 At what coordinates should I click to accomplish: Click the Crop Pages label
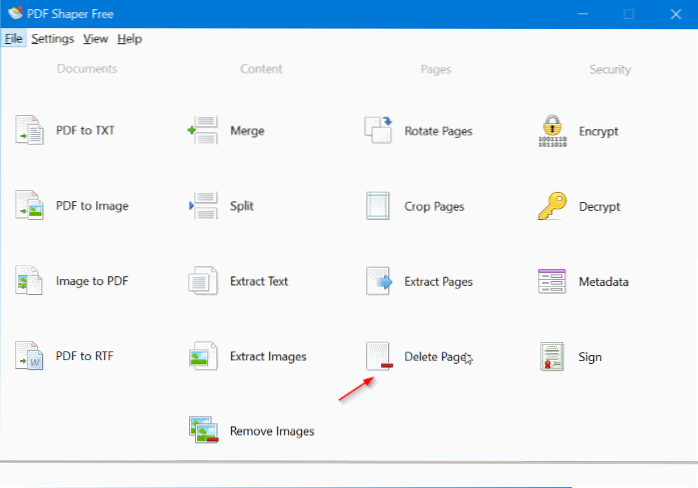[x=434, y=206]
